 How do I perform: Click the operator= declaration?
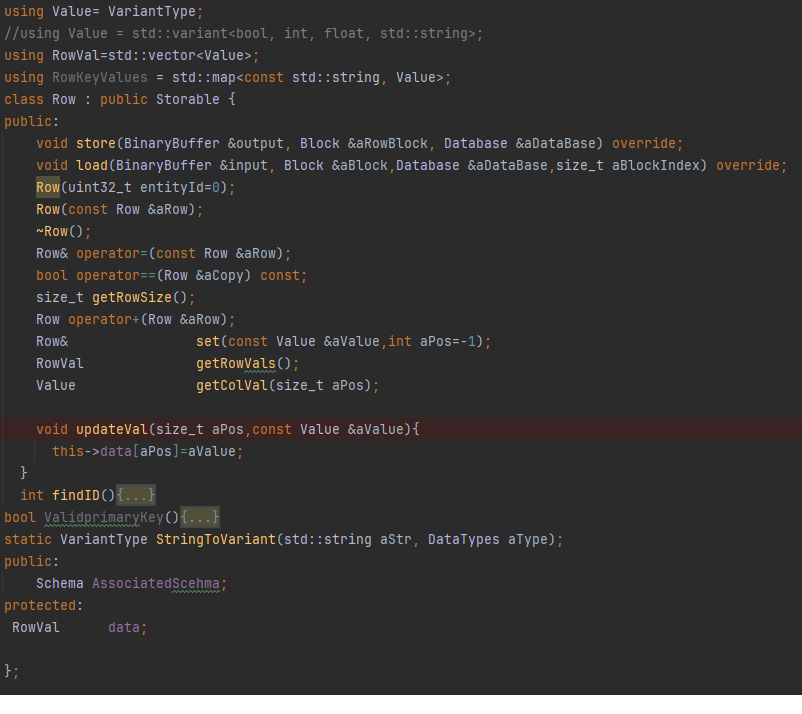(x=164, y=253)
